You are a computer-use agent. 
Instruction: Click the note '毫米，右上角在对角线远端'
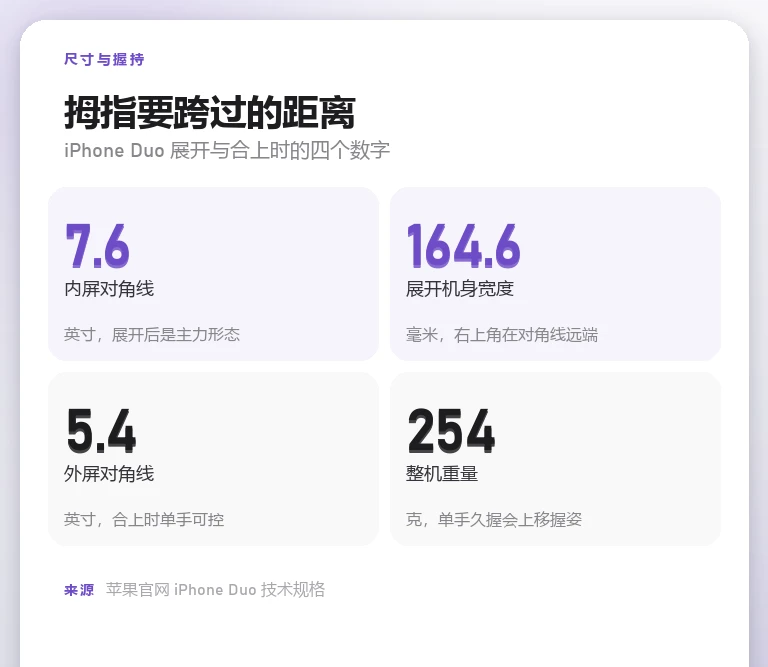click(502, 334)
